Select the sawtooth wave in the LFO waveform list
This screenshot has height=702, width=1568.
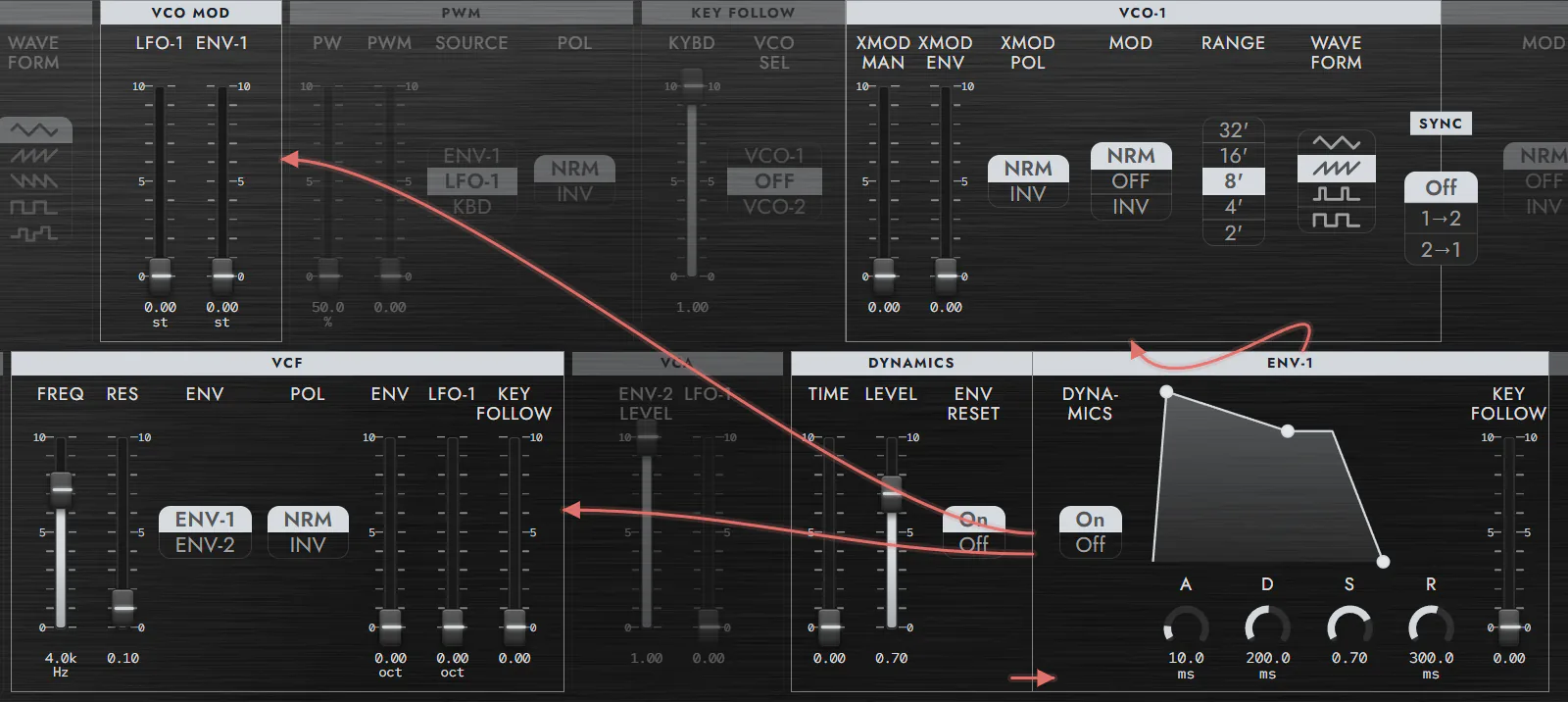35,156
